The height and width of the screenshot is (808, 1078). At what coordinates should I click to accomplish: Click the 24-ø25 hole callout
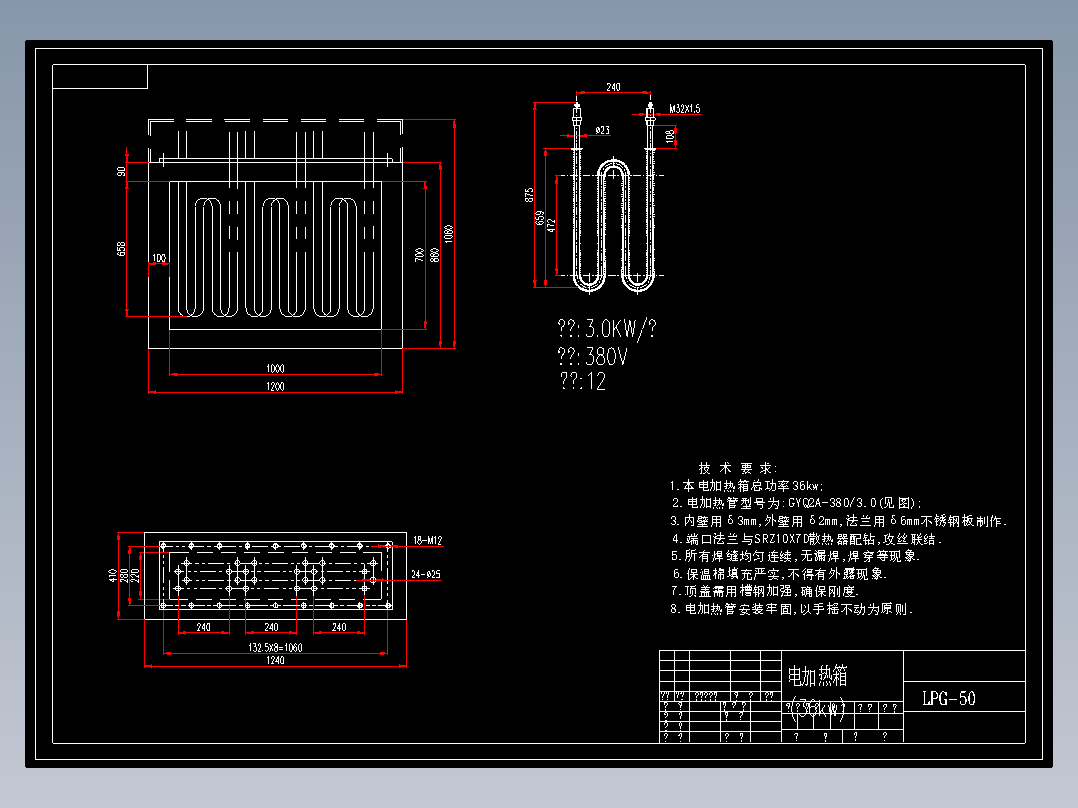click(x=426, y=574)
